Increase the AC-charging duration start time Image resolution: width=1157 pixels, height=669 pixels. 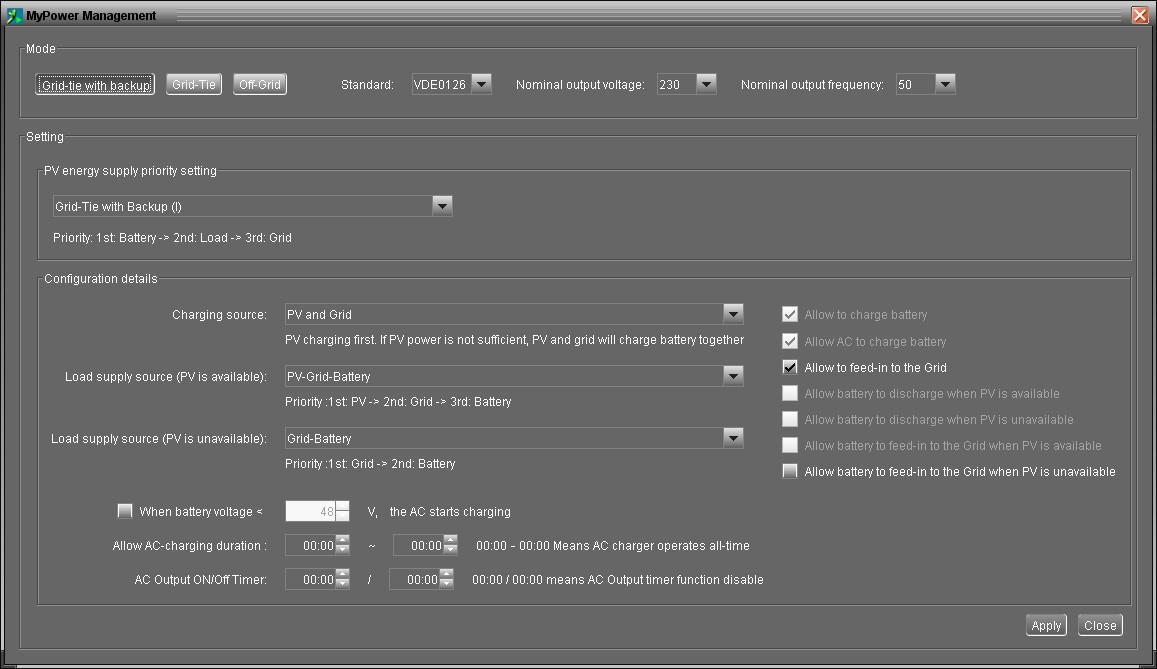343,541
